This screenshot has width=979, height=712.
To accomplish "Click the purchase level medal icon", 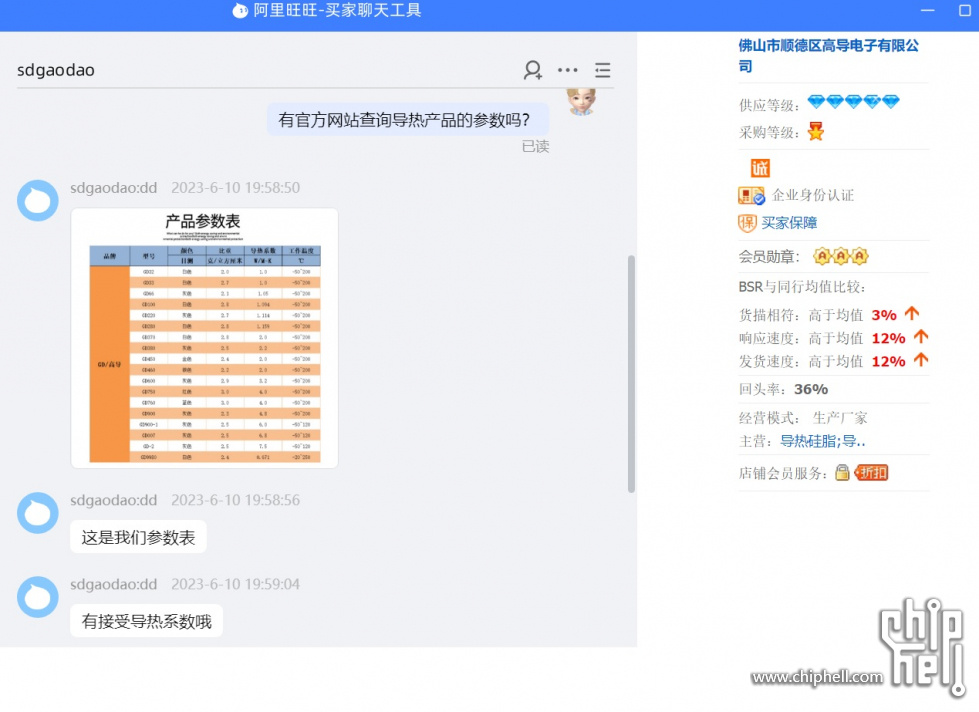I will pyautogui.click(x=815, y=131).
